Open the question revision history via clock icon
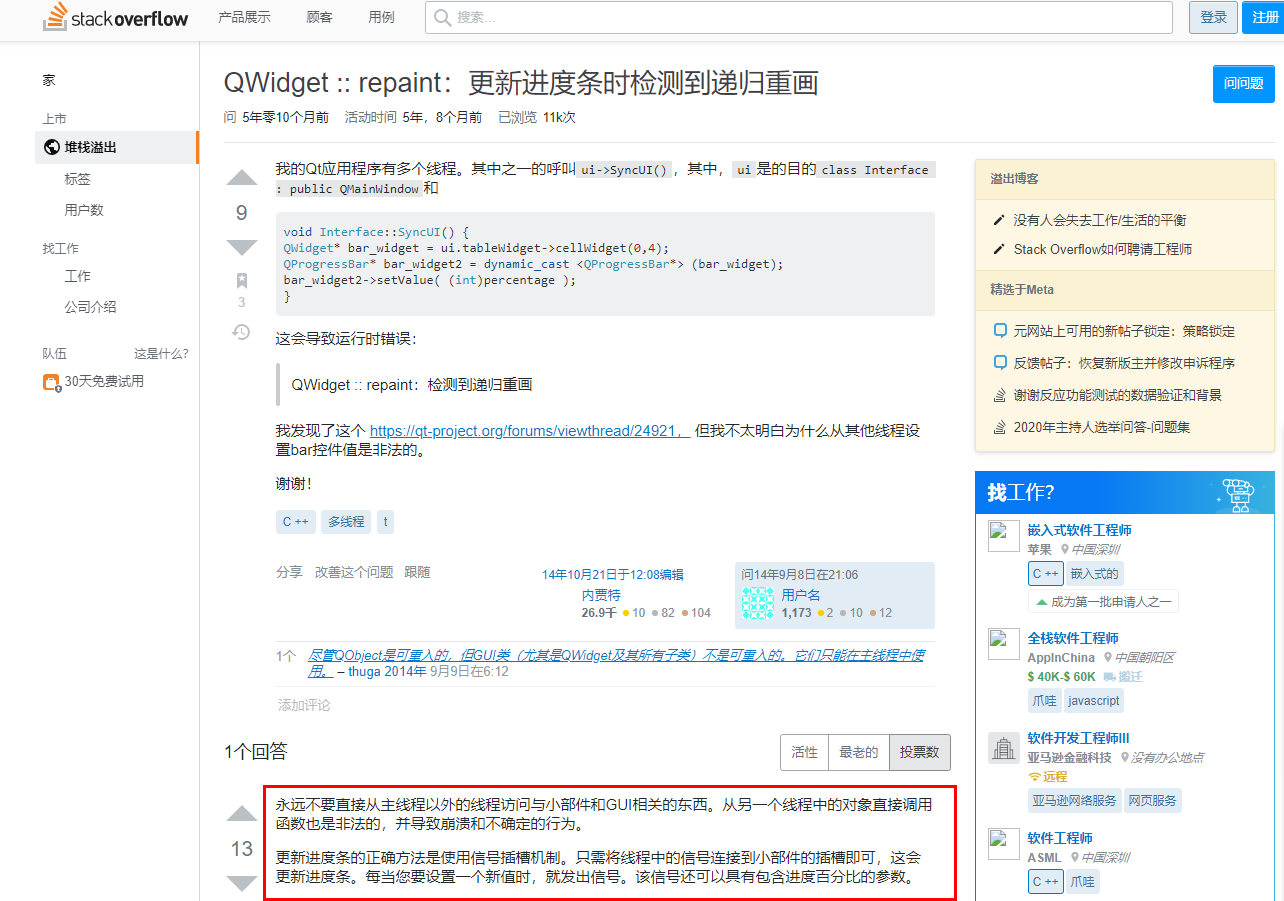This screenshot has width=1284, height=901. 241,332
